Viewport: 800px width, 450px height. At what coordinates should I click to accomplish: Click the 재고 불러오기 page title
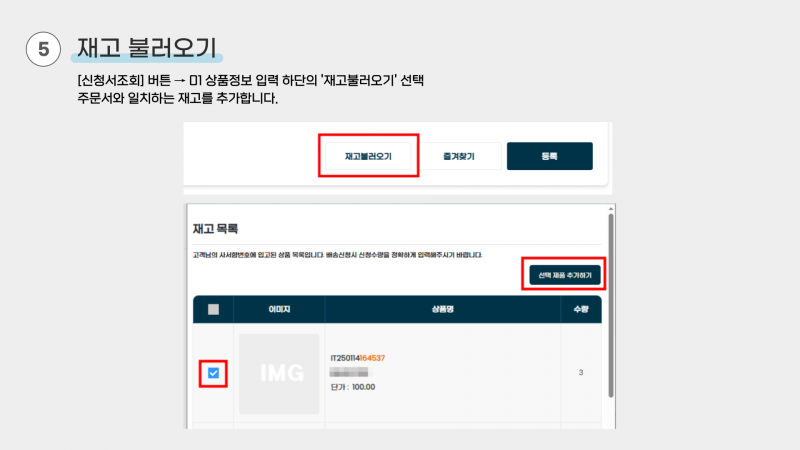click(147, 48)
